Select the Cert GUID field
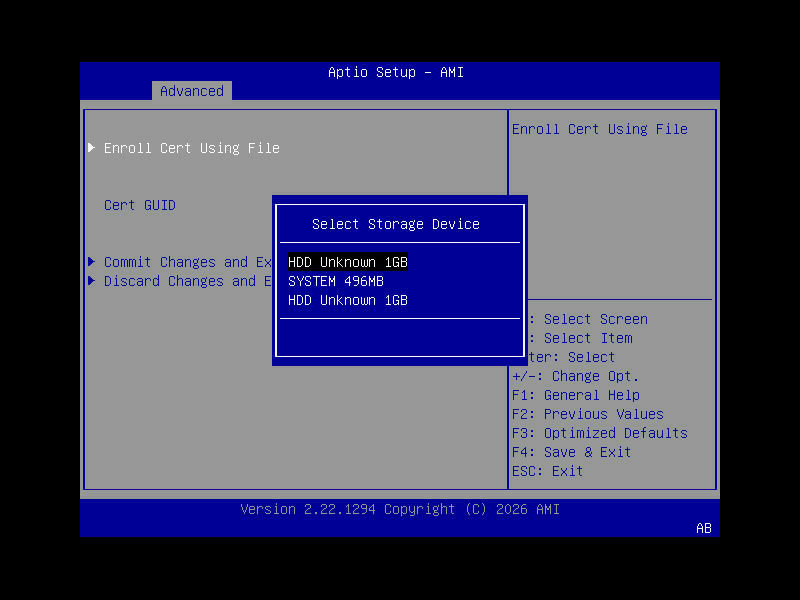Image resolution: width=800 pixels, height=600 pixels. pos(140,205)
